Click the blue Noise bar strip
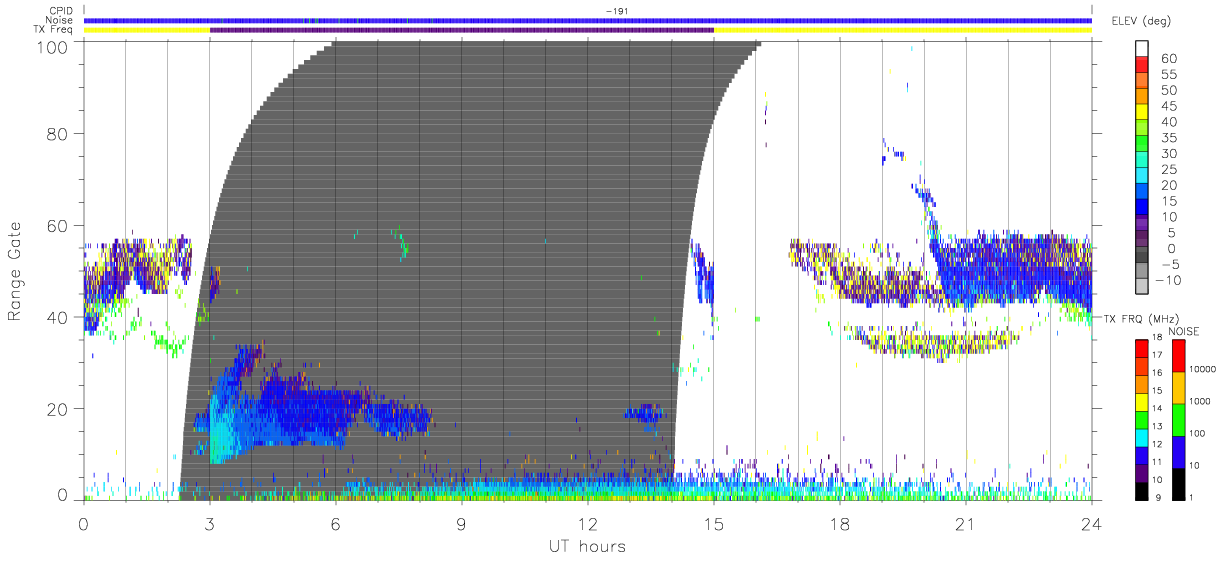 (x=588, y=20)
